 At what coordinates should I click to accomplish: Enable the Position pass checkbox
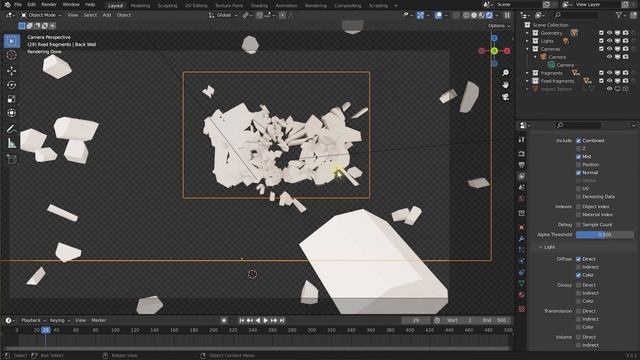pyautogui.click(x=578, y=164)
